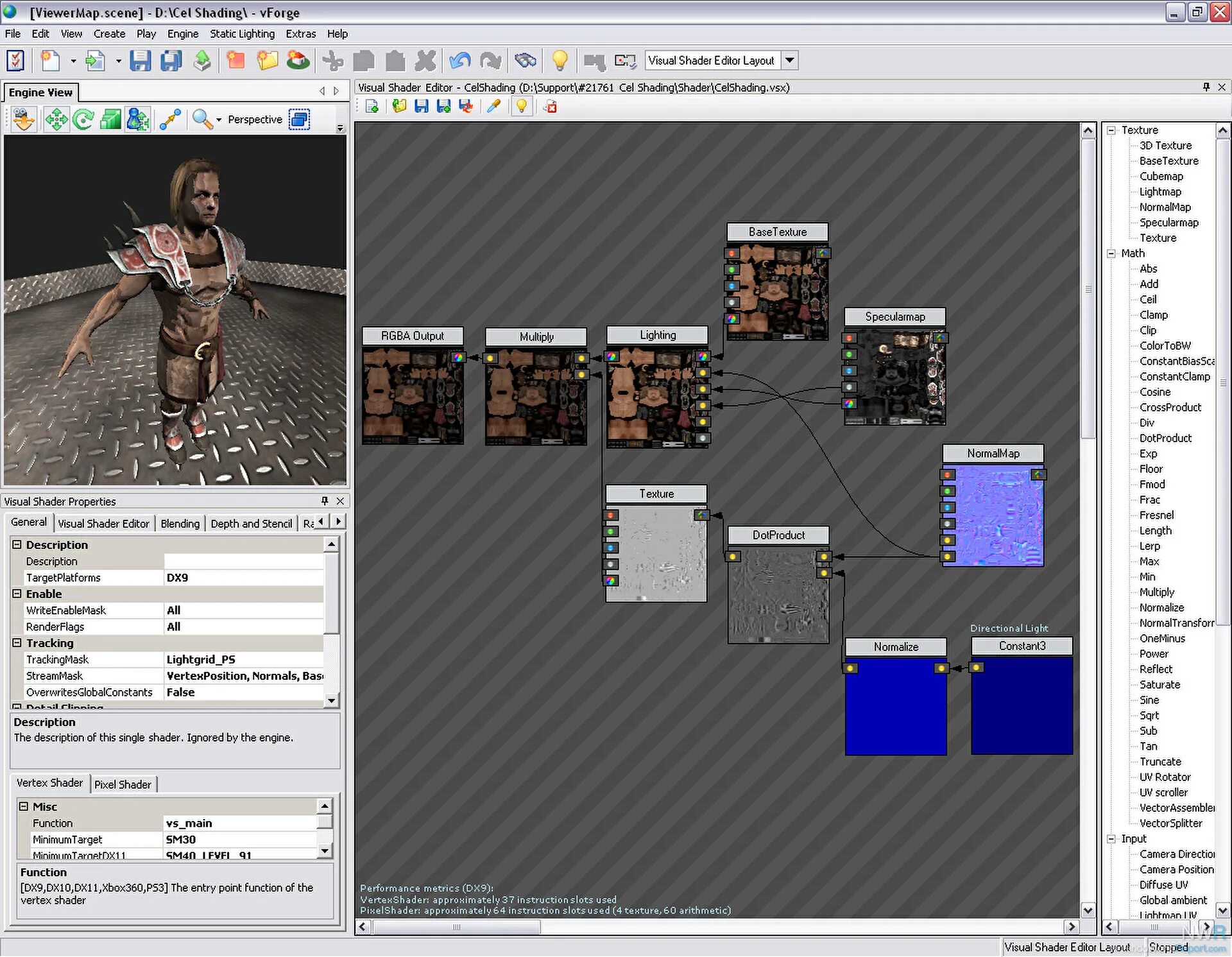1232x957 pixels.
Task: Collapse the Math tree category
Action: click(x=1111, y=254)
